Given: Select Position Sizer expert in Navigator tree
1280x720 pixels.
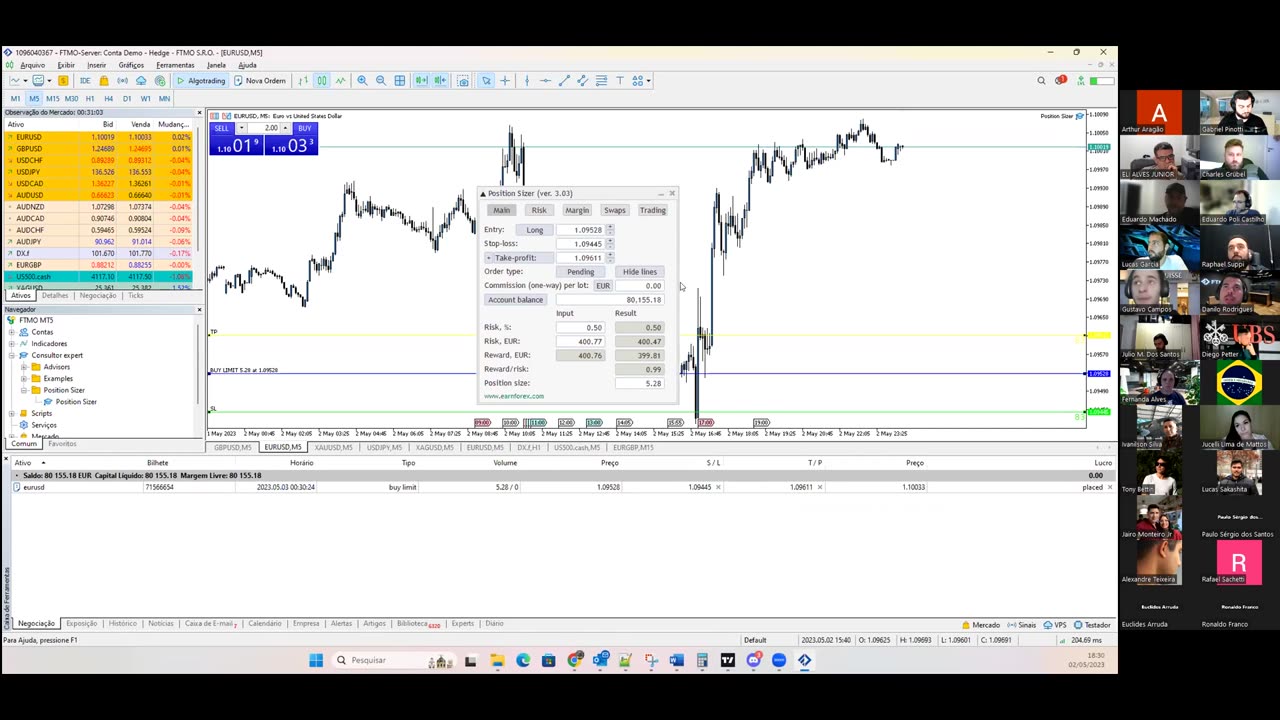Looking at the screenshot, I should click(x=75, y=402).
